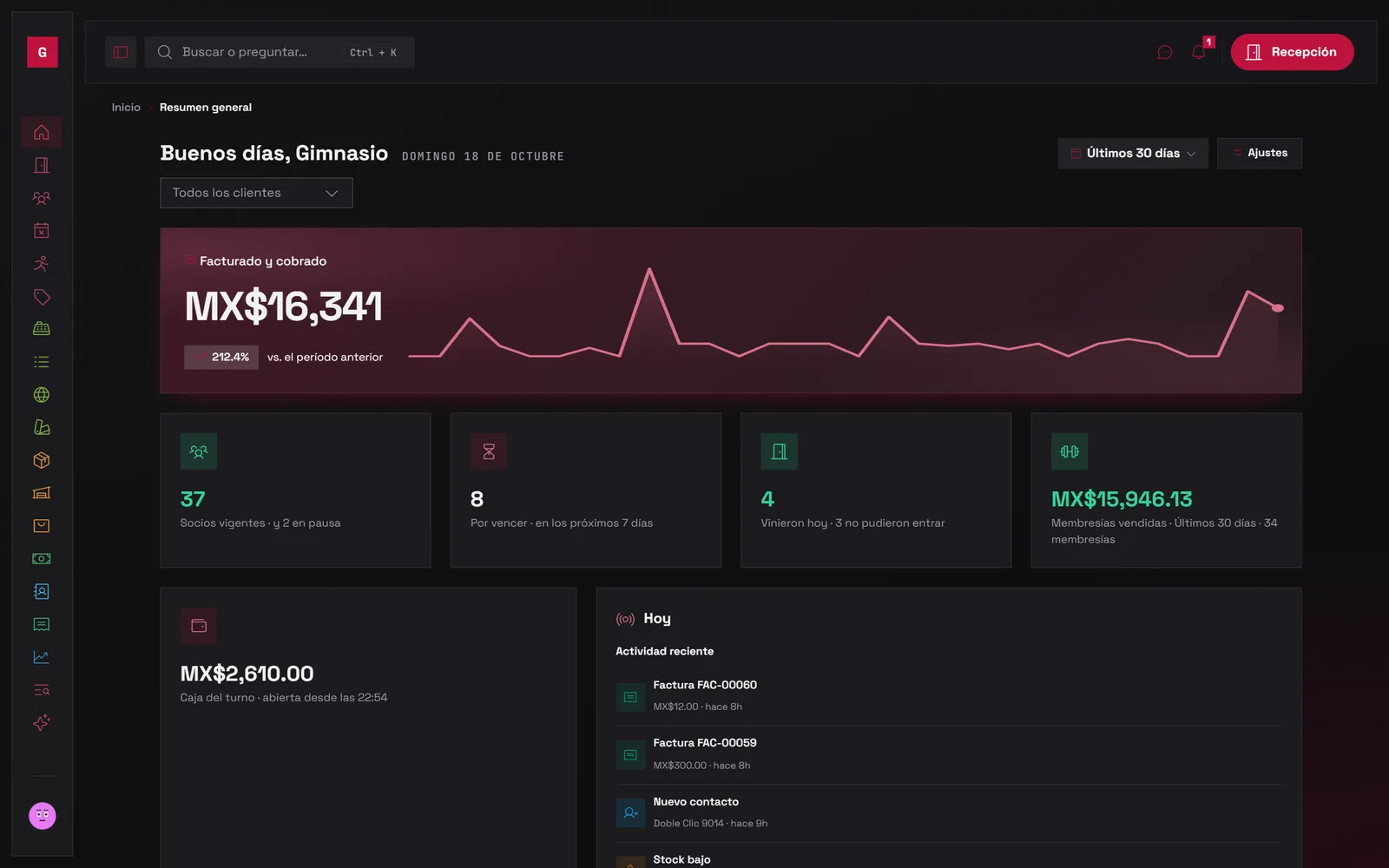Click the Buscar o preguntar search field
Viewport: 1389px width, 868px height.
point(280,52)
